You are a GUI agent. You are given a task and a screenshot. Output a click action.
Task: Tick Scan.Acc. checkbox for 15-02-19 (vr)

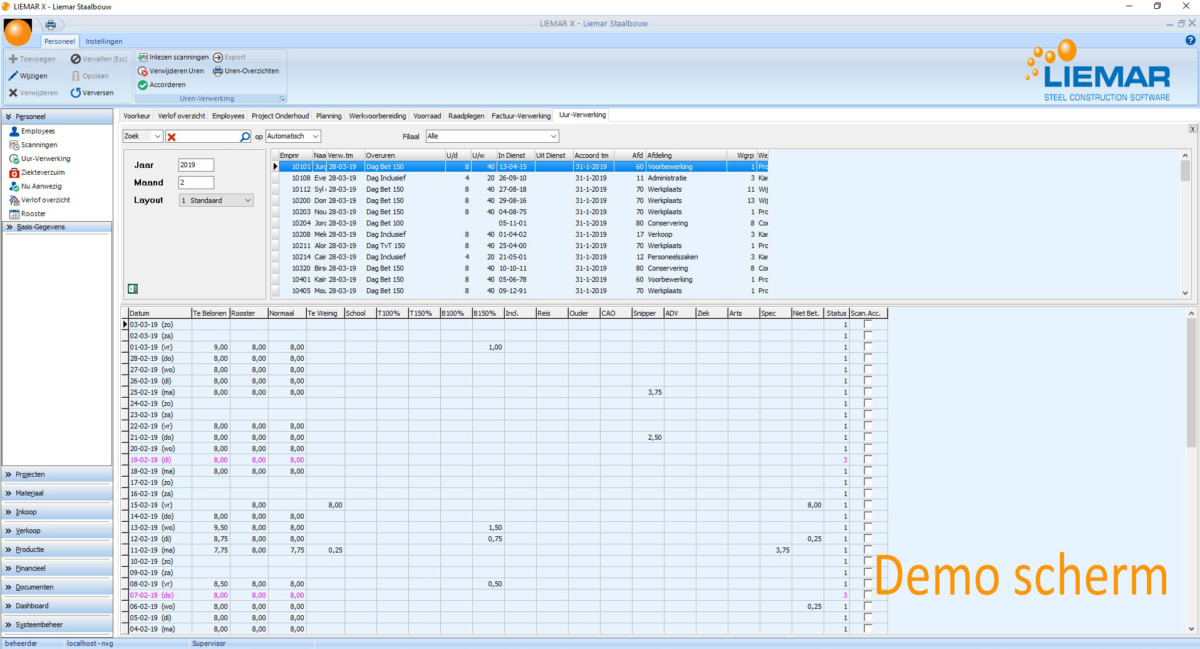pos(867,505)
